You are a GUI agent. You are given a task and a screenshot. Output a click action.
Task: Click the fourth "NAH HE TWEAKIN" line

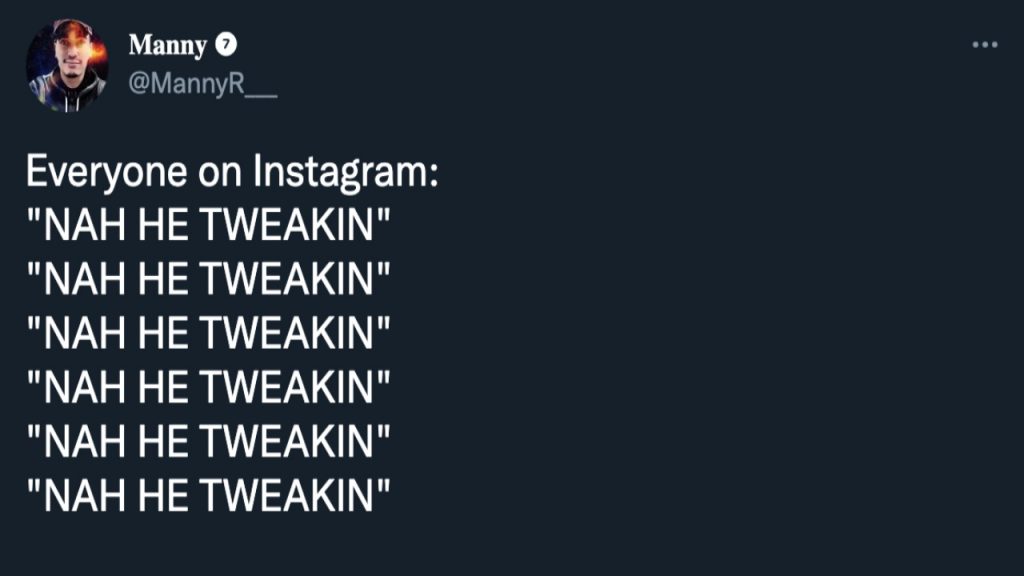[x=208, y=387]
